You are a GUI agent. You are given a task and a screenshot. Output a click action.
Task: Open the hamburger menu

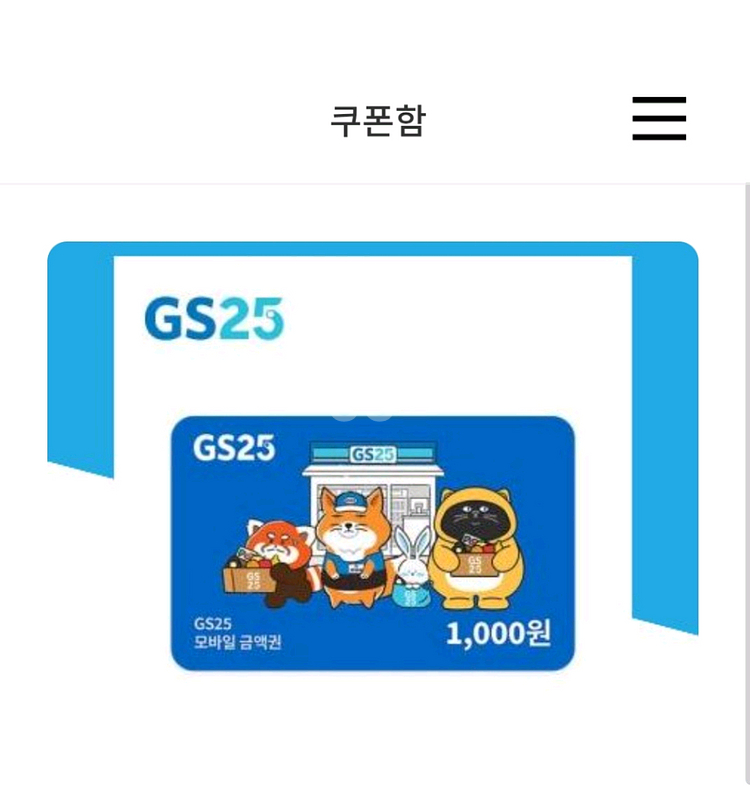[x=659, y=119]
